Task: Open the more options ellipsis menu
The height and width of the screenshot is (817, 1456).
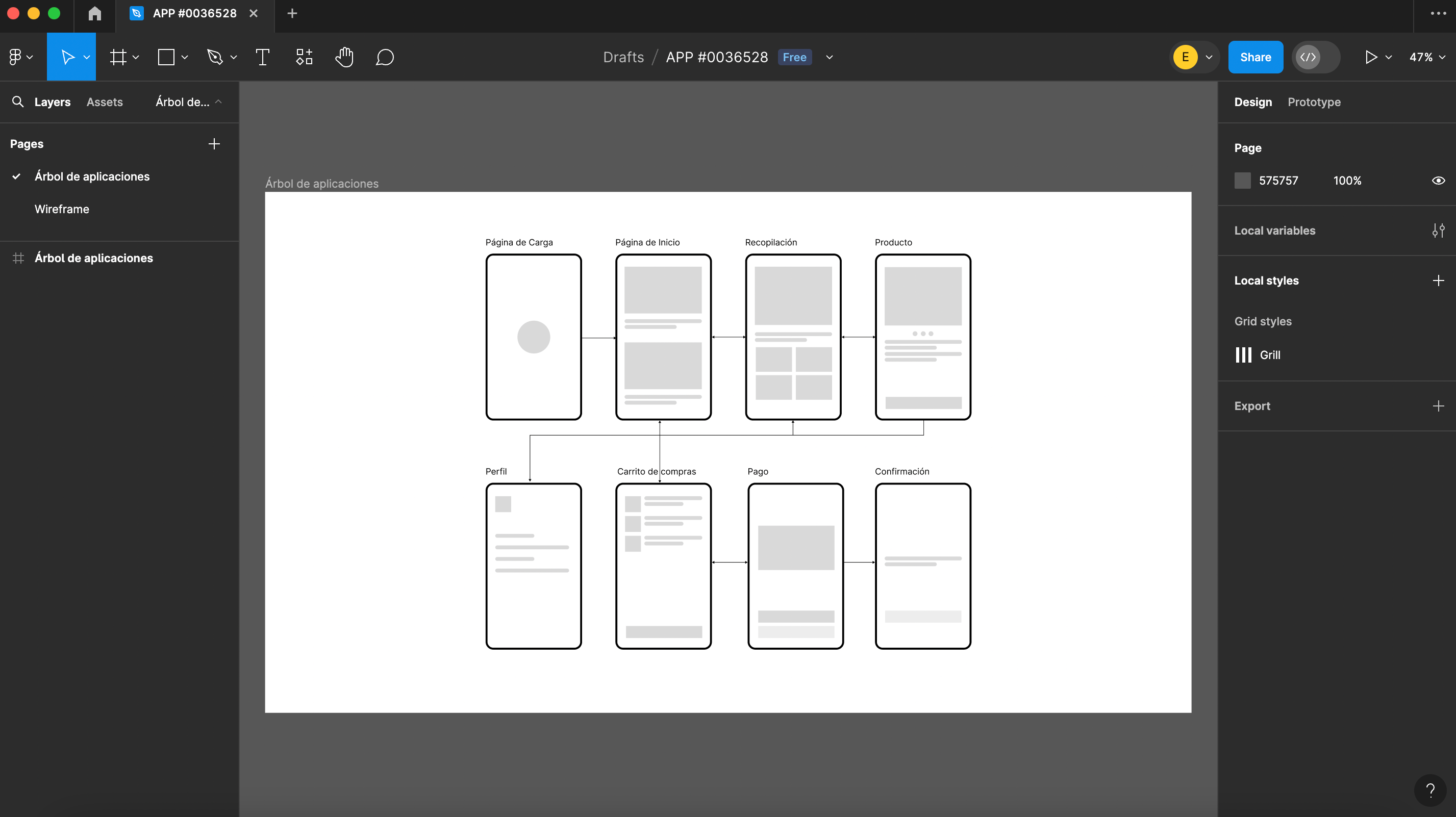Action: point(1439,14)
